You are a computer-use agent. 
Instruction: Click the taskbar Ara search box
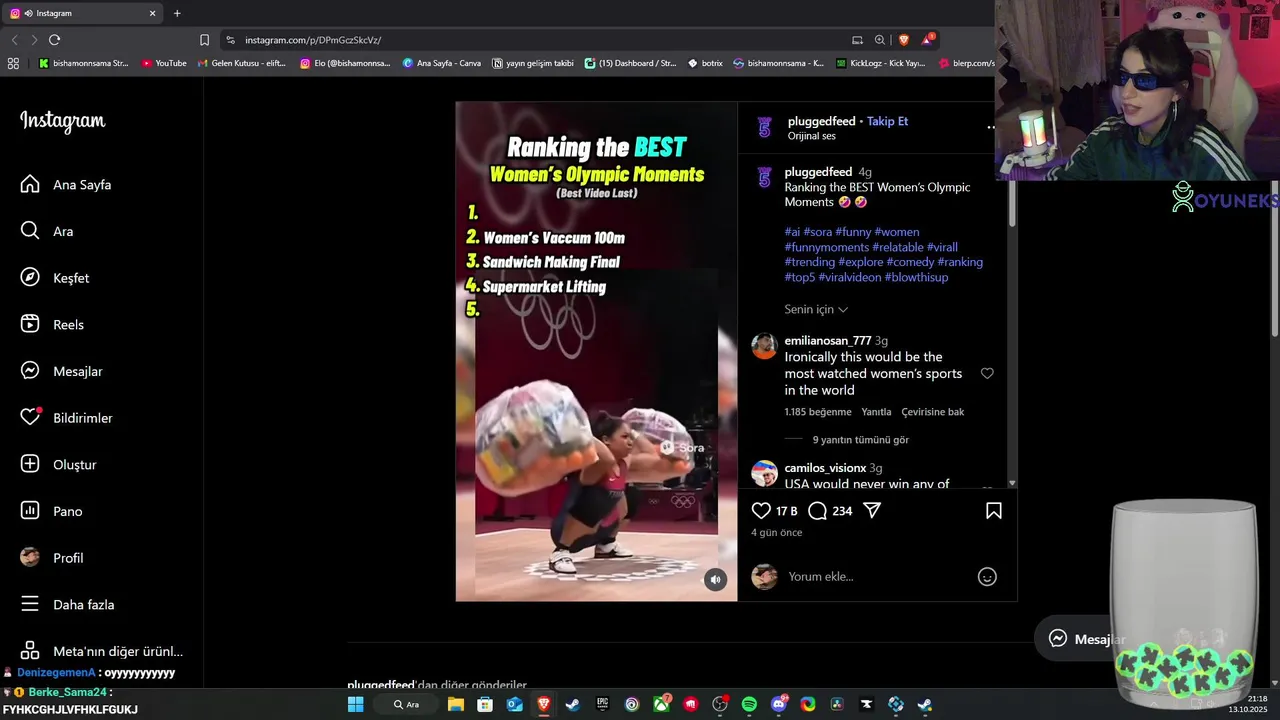pos(405,704)
